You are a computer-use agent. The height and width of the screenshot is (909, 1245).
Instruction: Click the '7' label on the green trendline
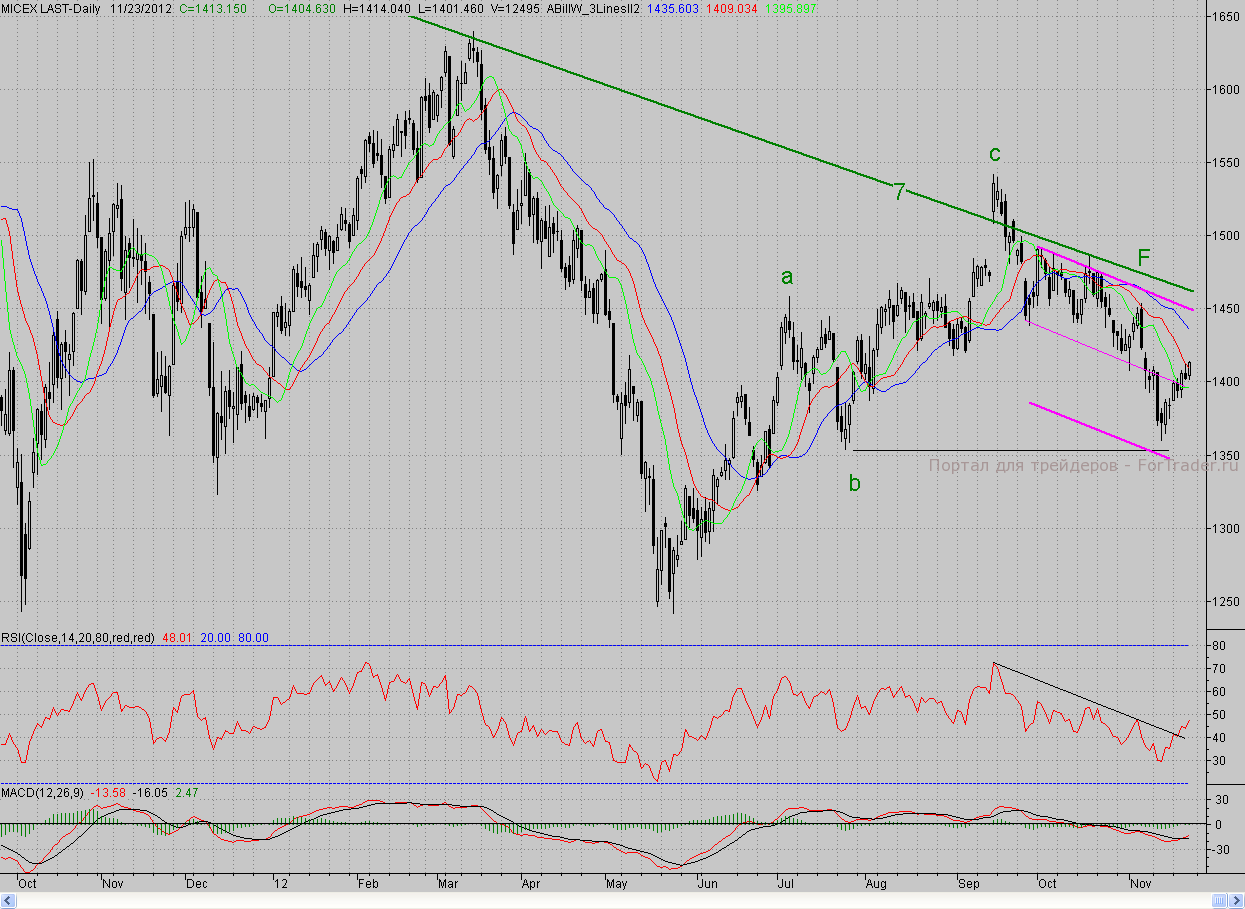click(x=899, y=191)
